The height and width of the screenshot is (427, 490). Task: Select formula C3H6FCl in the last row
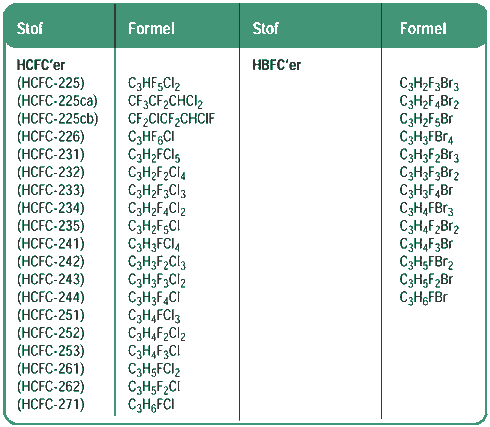(151, 405)
